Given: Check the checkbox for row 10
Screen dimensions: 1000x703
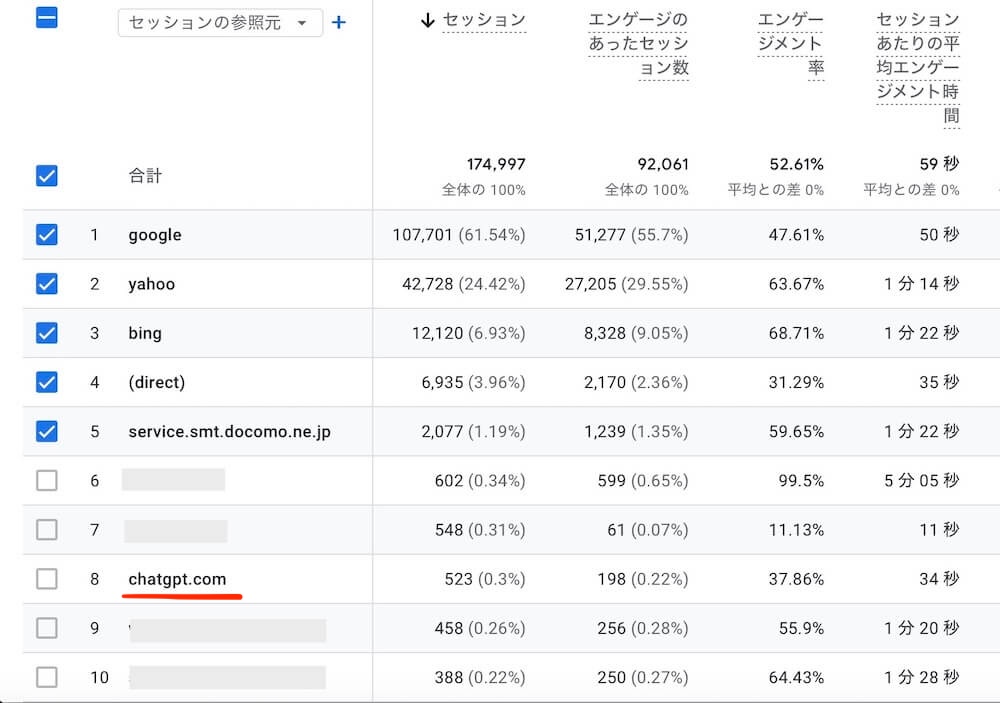Looking at the screenshot, I should click(x=47, y=677).
